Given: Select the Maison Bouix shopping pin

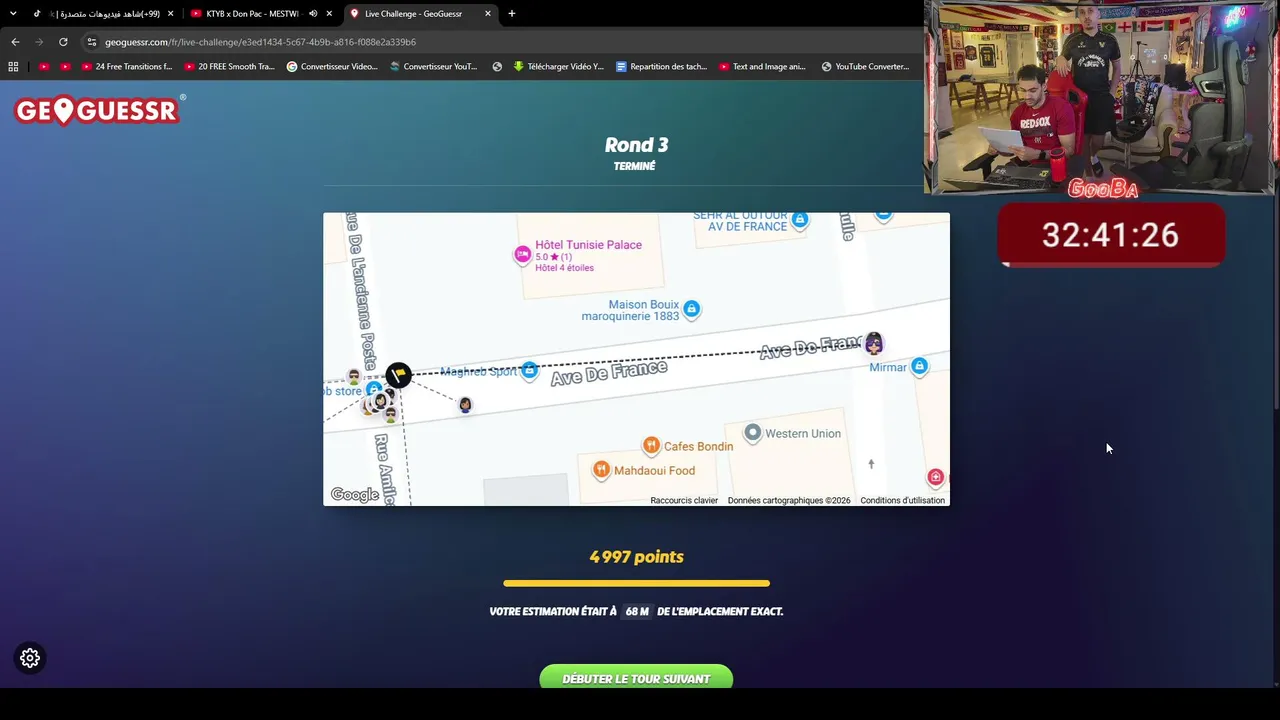Looking at the screenshot, I should tap(691, 309).
